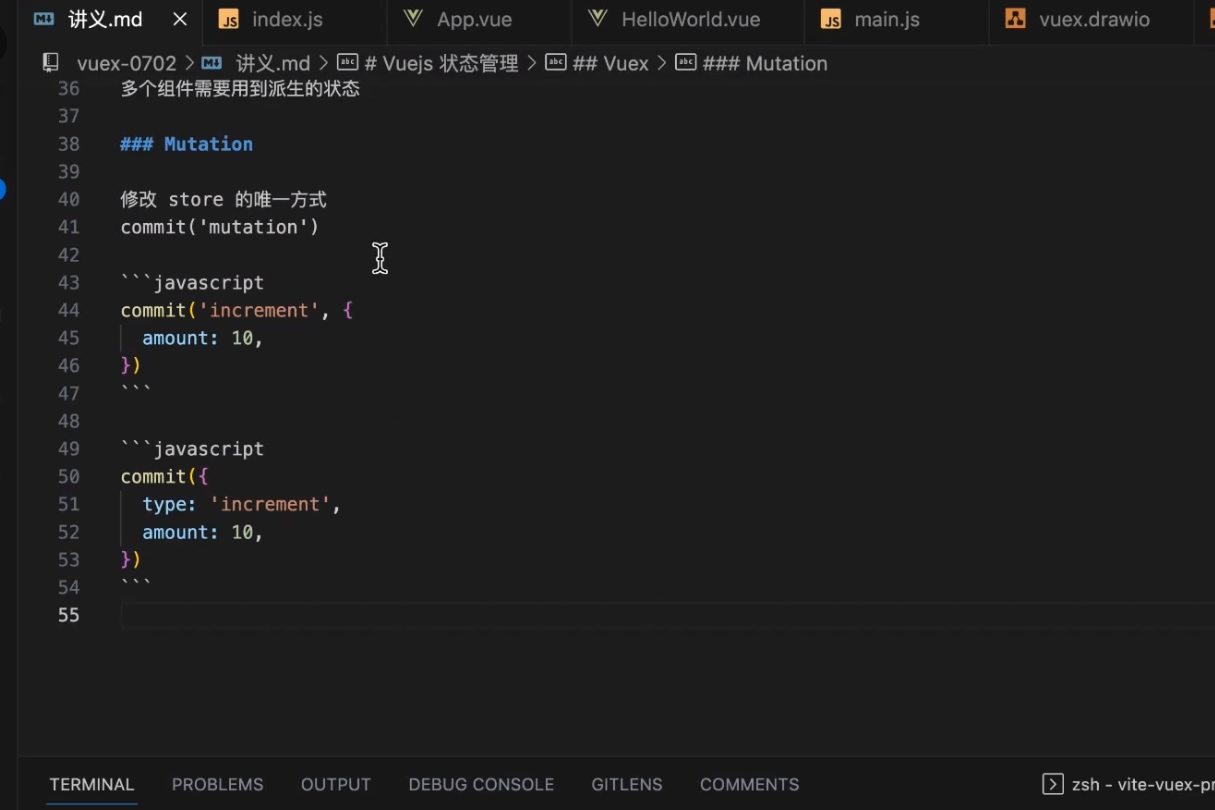Switch to the TERMINAL panel tab
The height and width of the screenshot is (810, 1215).
pos(92,784)
